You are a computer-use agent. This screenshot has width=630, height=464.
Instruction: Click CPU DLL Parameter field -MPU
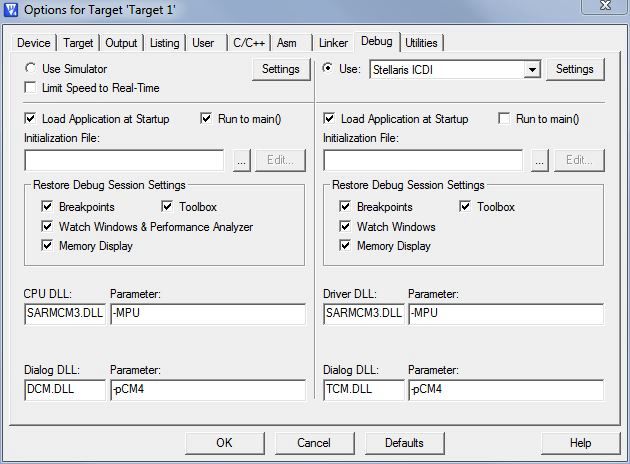pyautogui.click(x=208, y=313)
